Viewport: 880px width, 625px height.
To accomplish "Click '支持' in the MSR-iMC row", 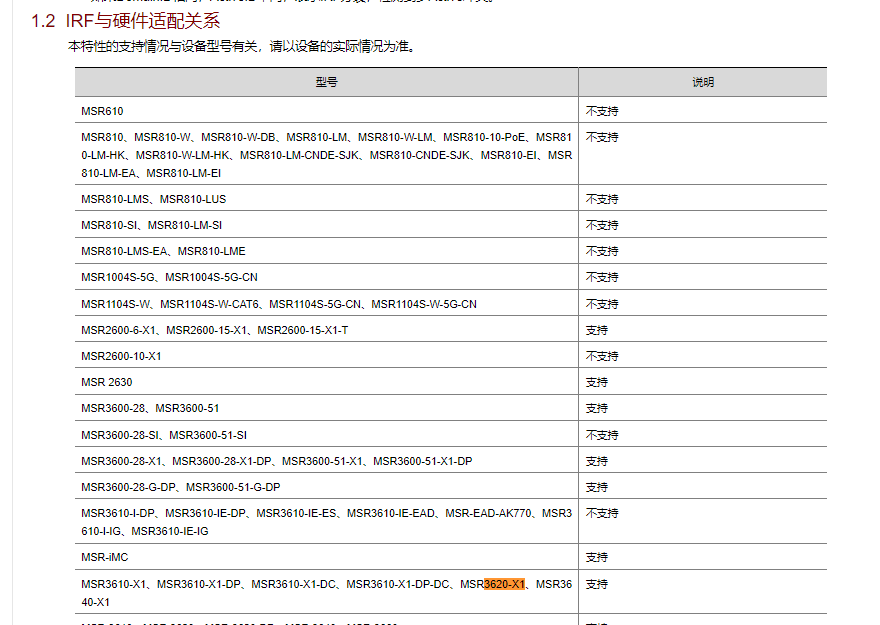I will (x=597, y=557).
